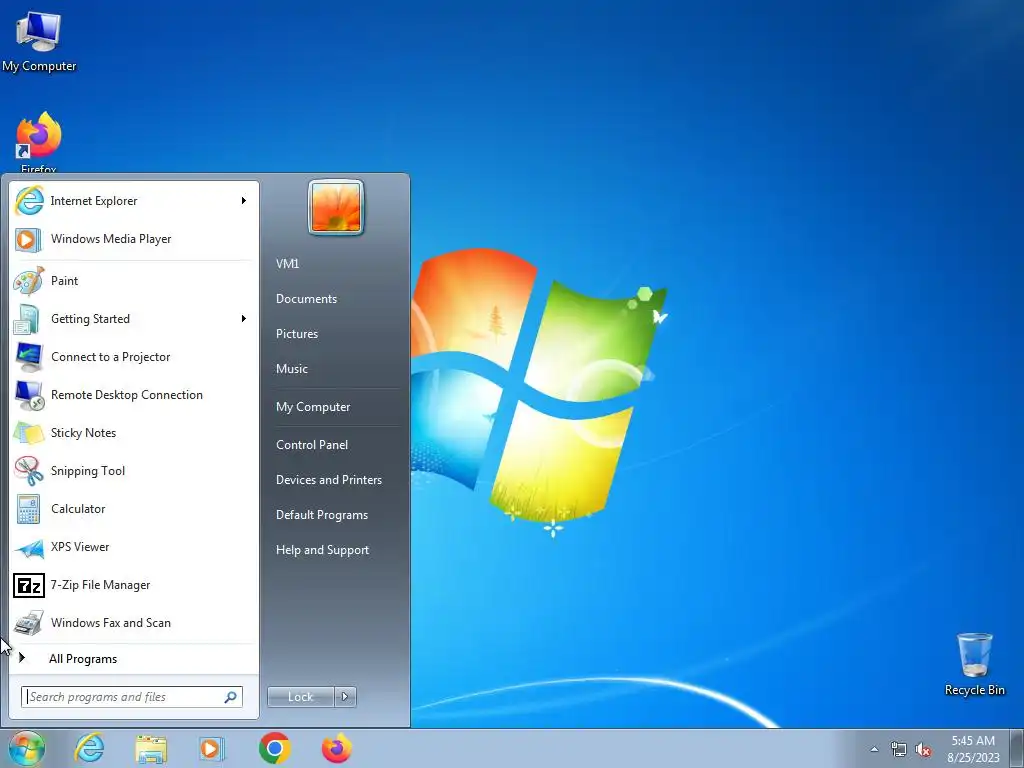Click the Lock button
1024x768 pixels.
pyautogui.click(x=300, y=697)
